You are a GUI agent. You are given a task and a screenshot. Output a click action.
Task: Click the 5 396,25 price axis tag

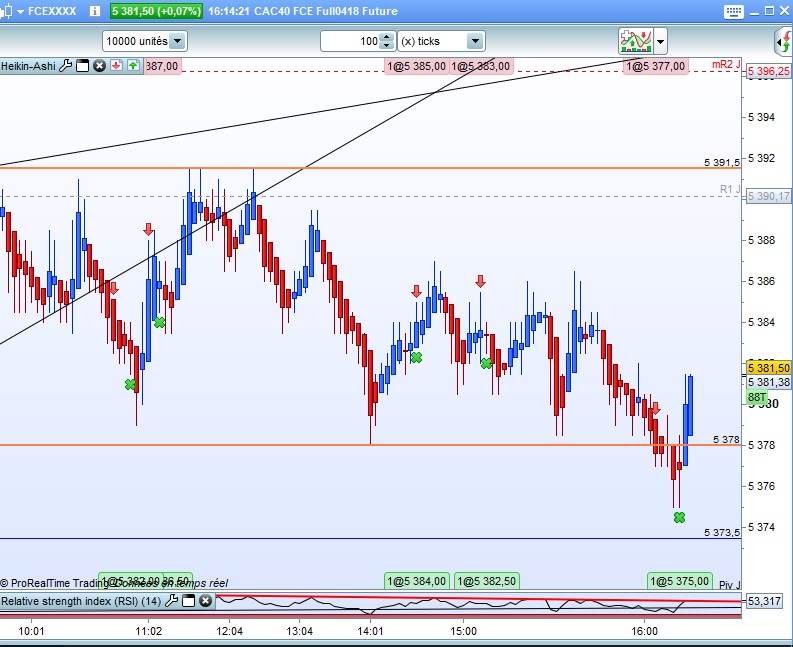[768, 71]
